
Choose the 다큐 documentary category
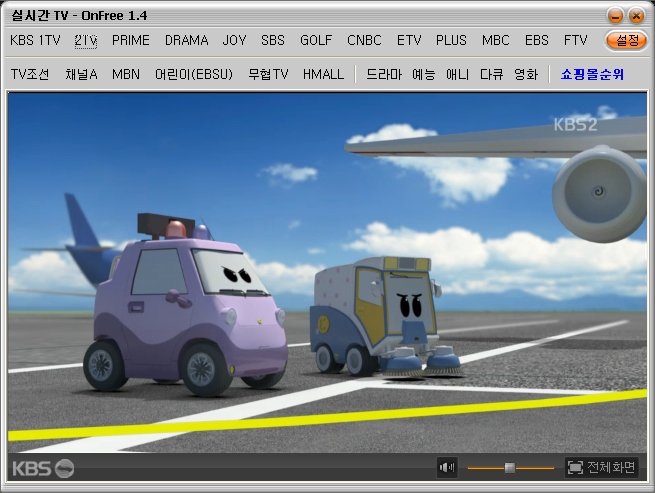[491, 74]
